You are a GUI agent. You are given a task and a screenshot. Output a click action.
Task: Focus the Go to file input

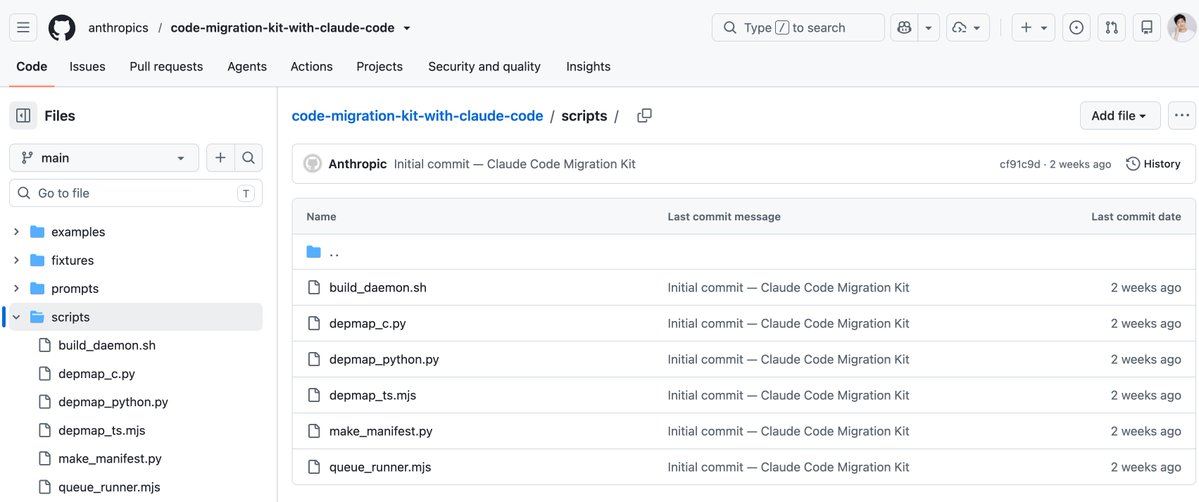(x=135, y=193)
